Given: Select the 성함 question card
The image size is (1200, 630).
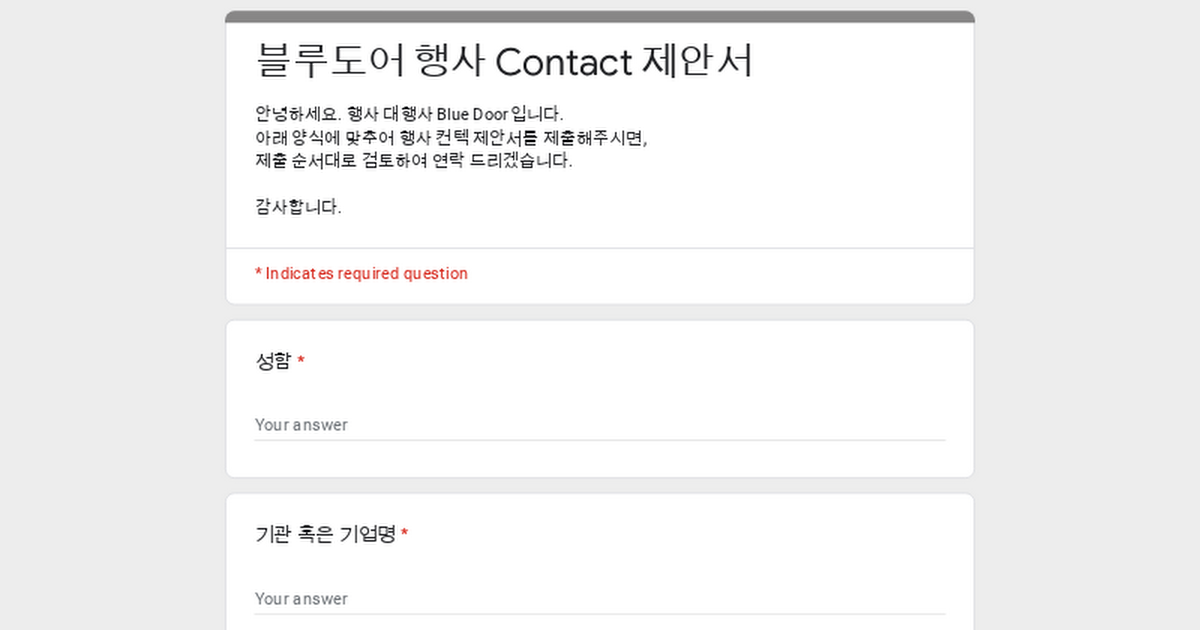Looking at the screenshot, I should point(600,398).
